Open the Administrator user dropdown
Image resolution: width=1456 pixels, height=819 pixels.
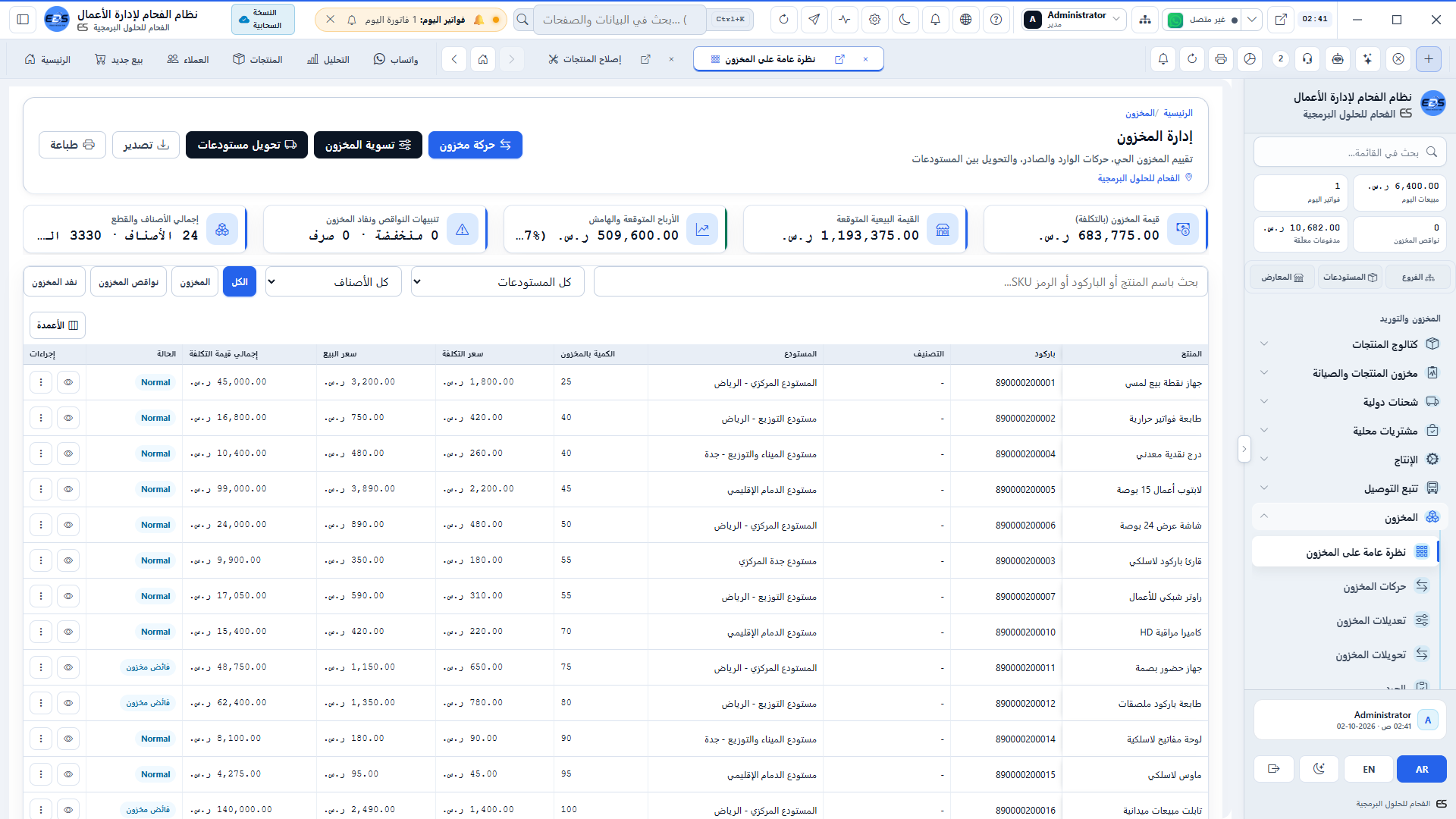[1074, 20]
